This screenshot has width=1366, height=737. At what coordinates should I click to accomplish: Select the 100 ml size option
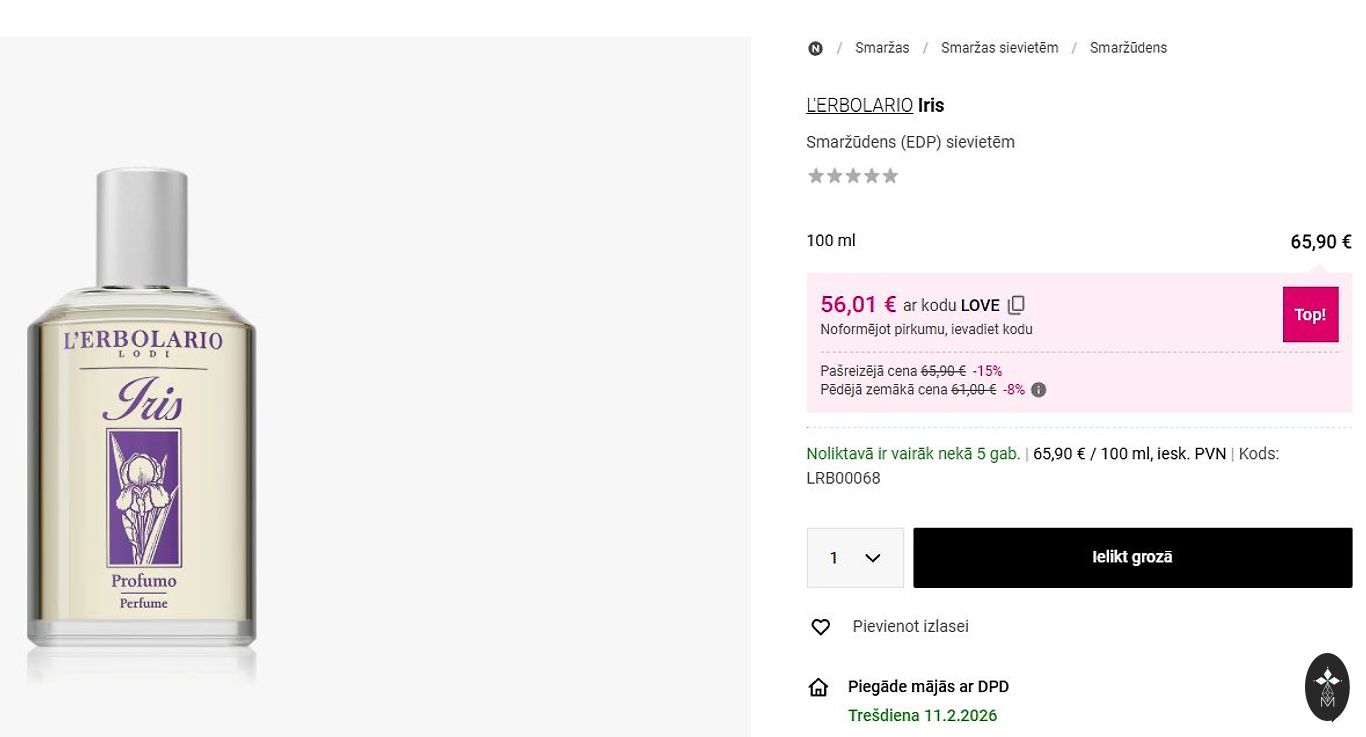(831, 241)
